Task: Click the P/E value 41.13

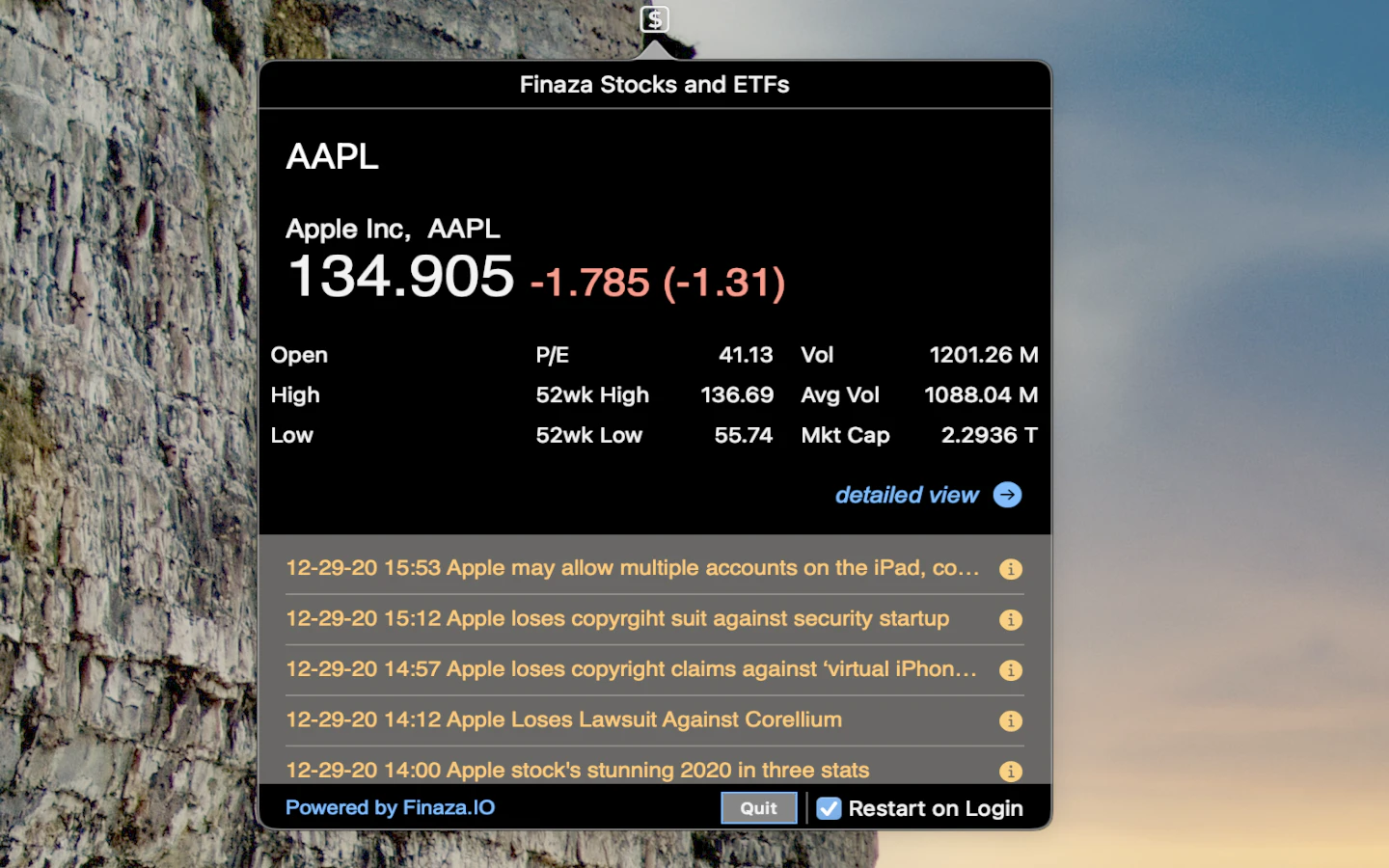Action: coord(746,355)
